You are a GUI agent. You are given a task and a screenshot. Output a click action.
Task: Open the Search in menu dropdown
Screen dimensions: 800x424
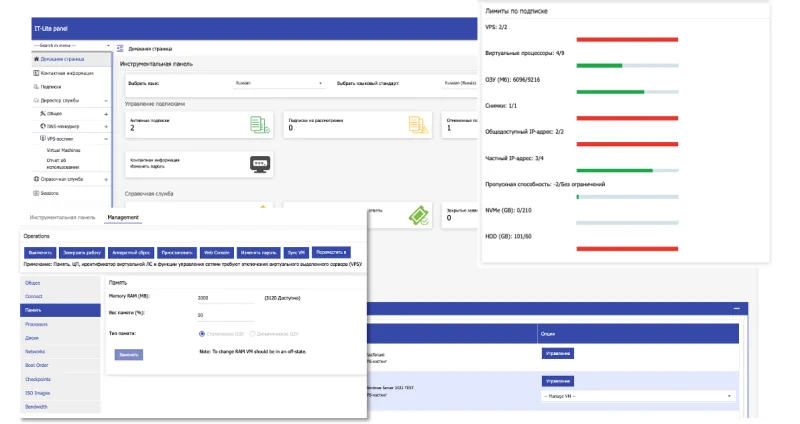(x=71, y=45)
